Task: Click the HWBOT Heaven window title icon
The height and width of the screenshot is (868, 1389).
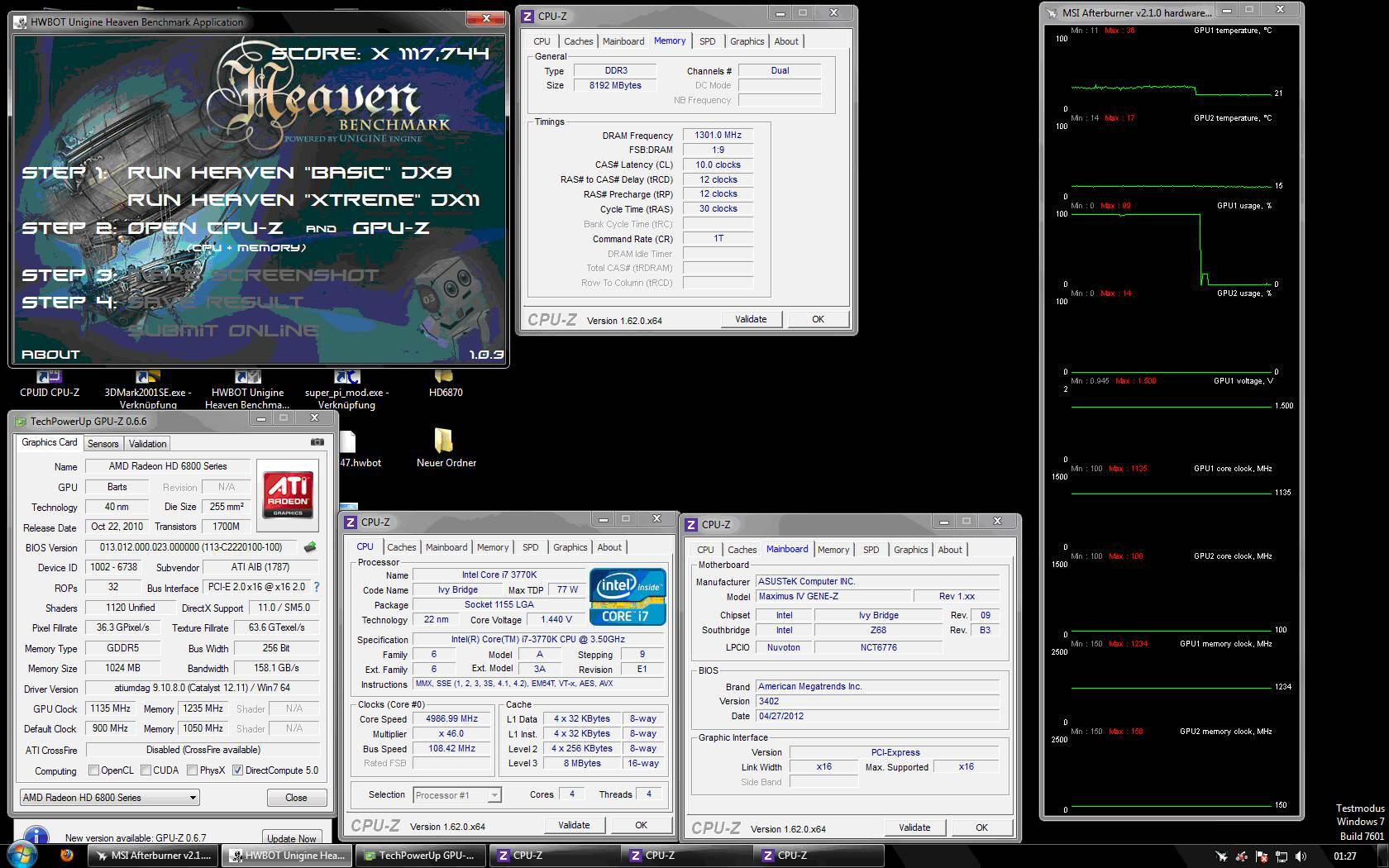Action: click(21, 22)
